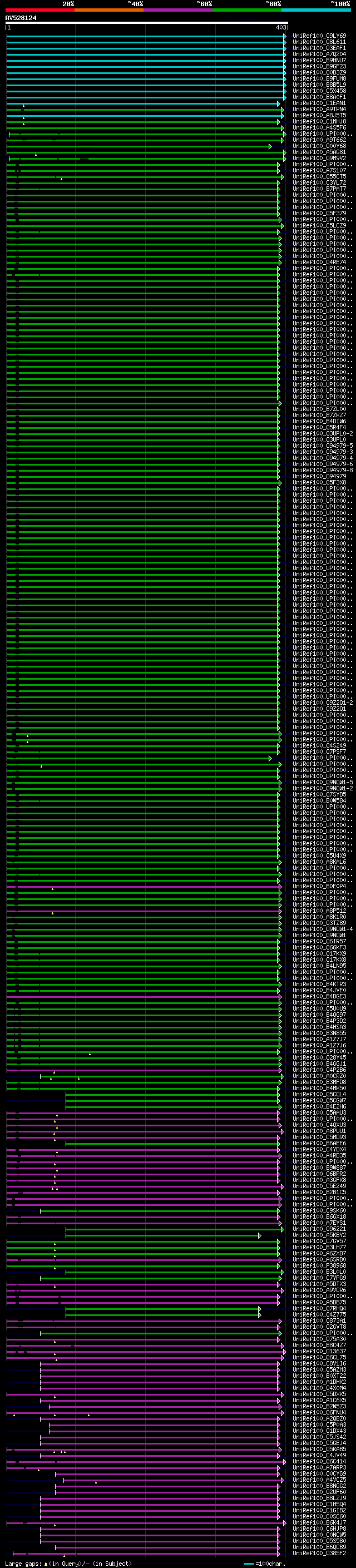356x1568 pixels.
Task: Select the UniRef100_C5X458 label
Action: [x=319, y=91]
